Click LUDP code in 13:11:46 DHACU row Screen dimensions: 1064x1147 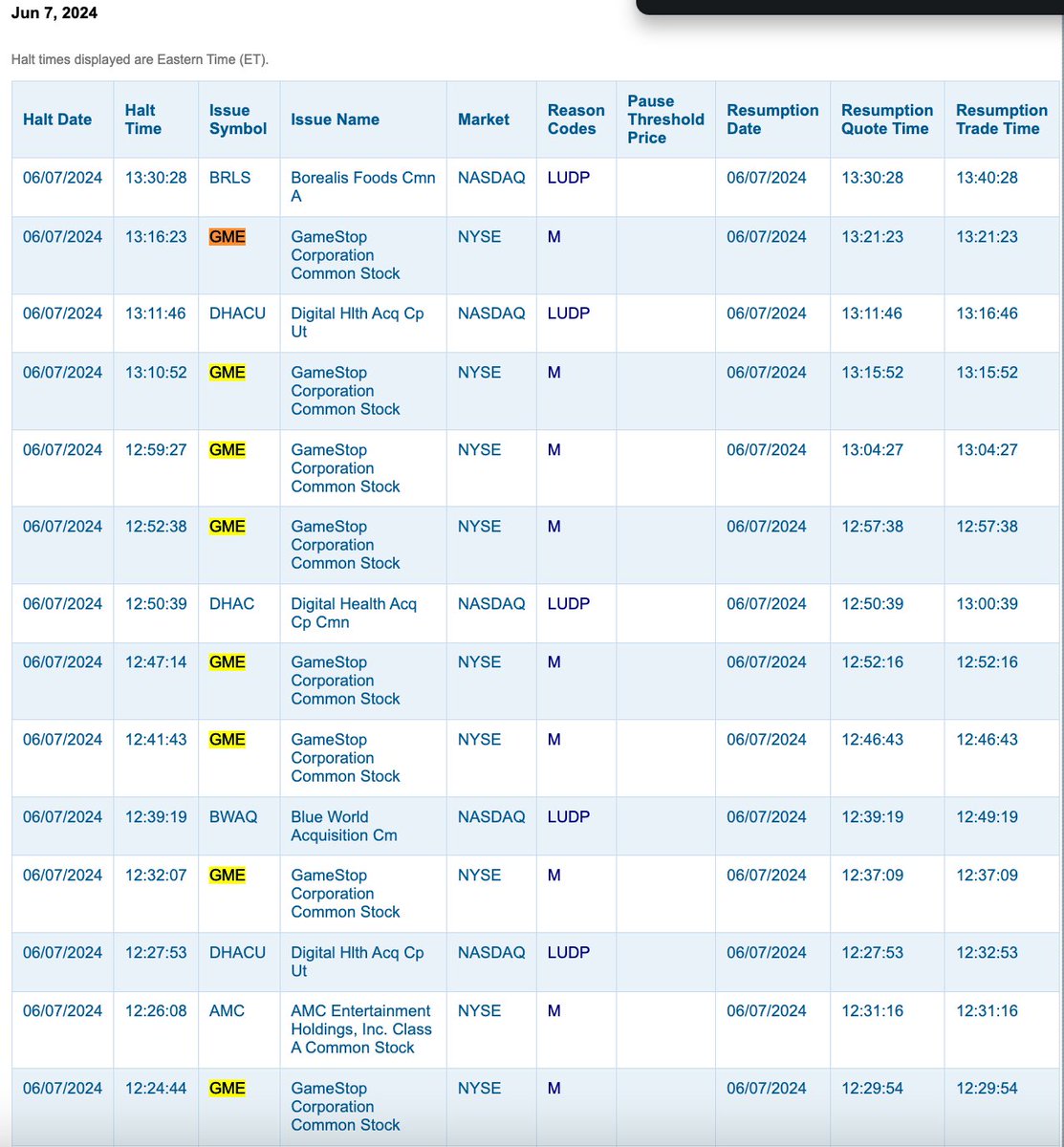pos(569,314)
